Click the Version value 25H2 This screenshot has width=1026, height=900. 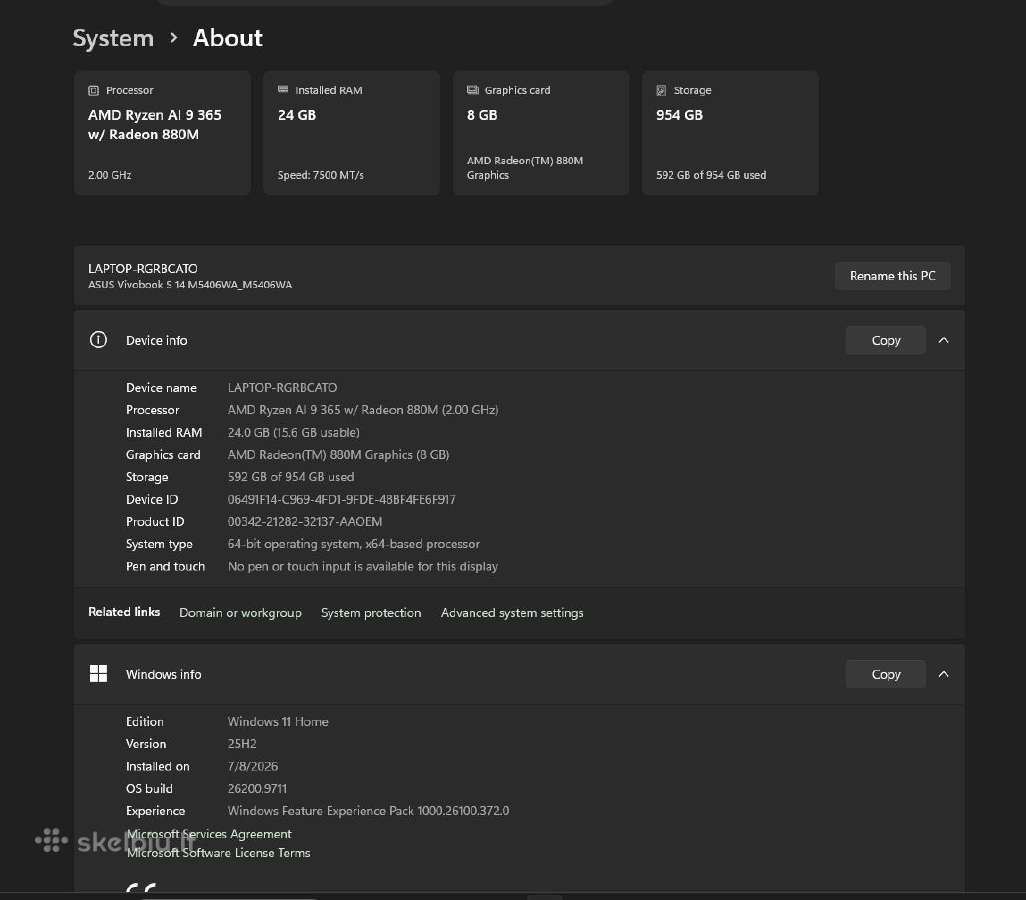pyautogui.click(x=242, y=744)
